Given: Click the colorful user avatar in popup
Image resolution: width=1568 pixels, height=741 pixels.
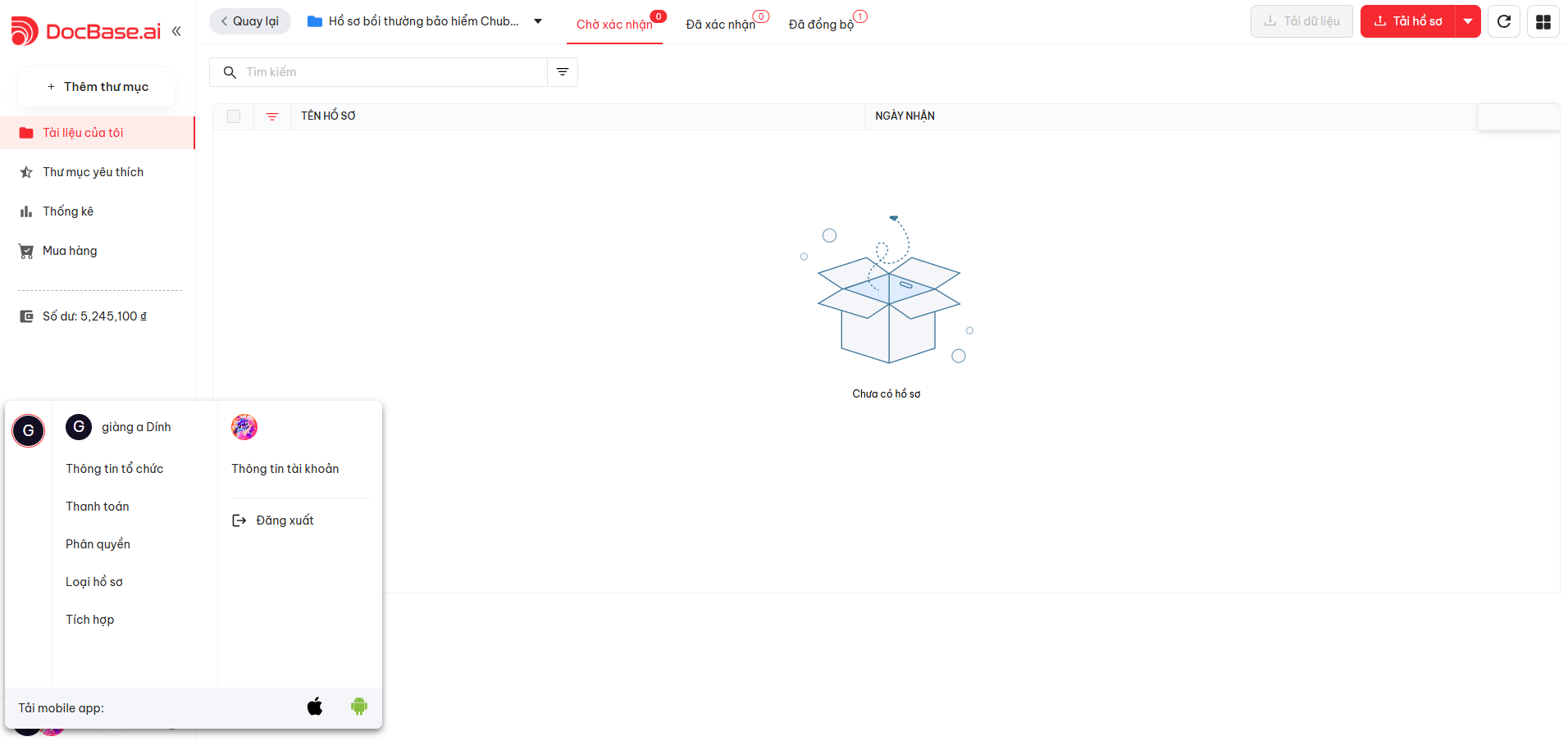Looking at the screenshot, I should point(244,427).
